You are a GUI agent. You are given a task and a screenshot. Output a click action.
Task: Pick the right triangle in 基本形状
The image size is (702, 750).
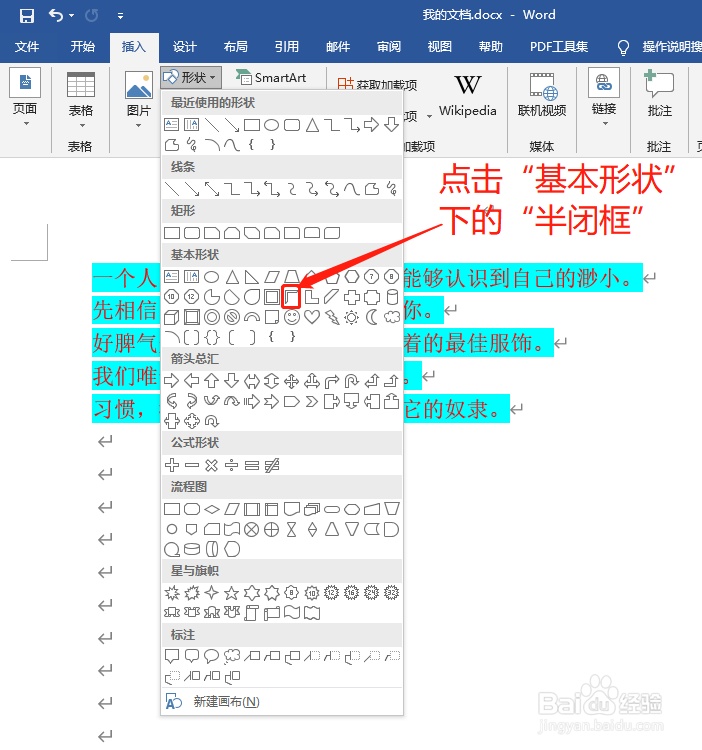click(252, 277)
